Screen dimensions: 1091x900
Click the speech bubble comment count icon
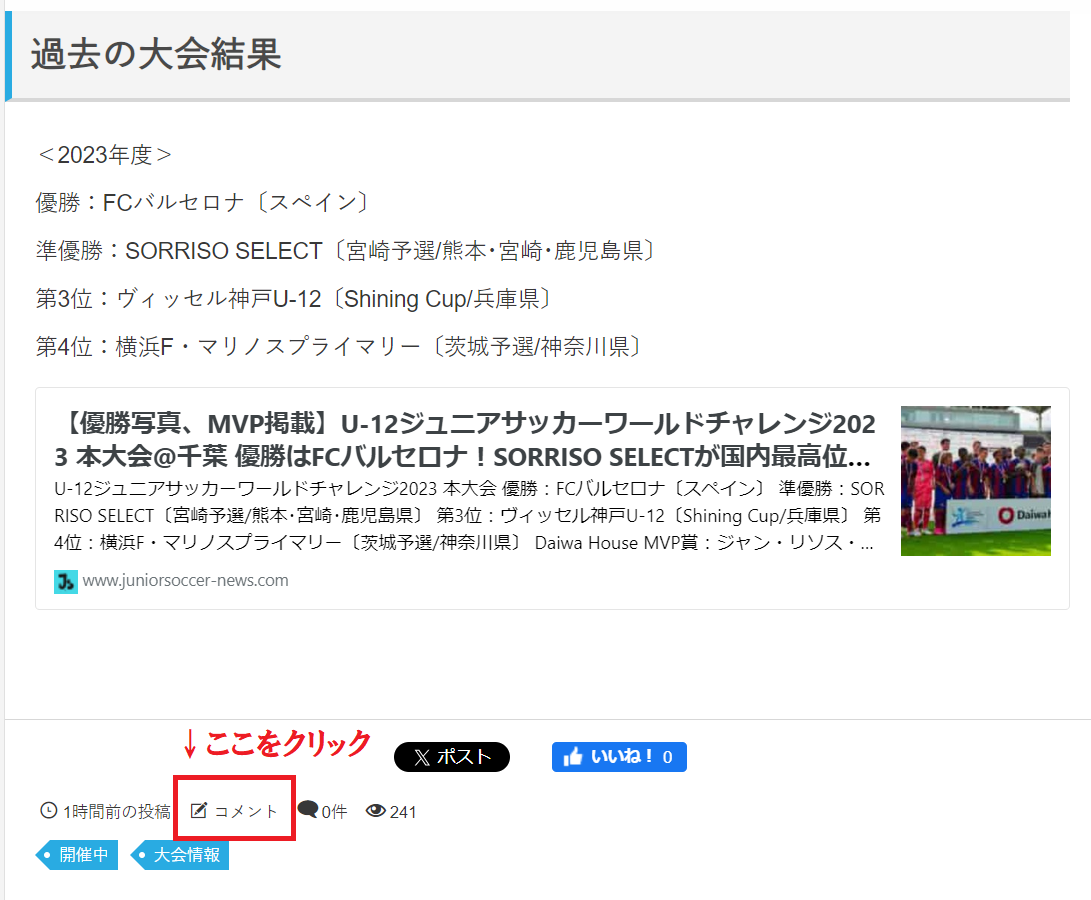308,809
